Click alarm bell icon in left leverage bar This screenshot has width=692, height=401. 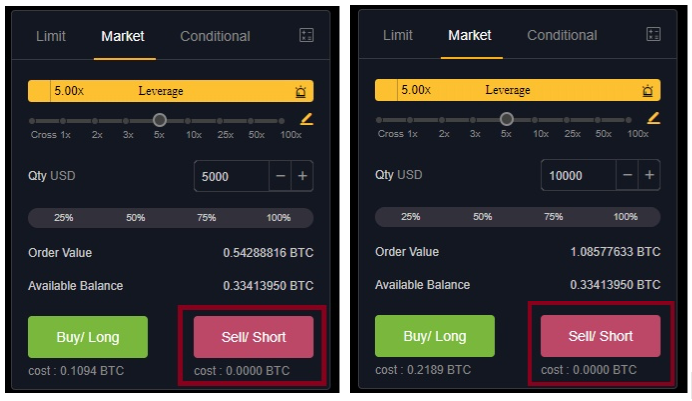(301, 91)
